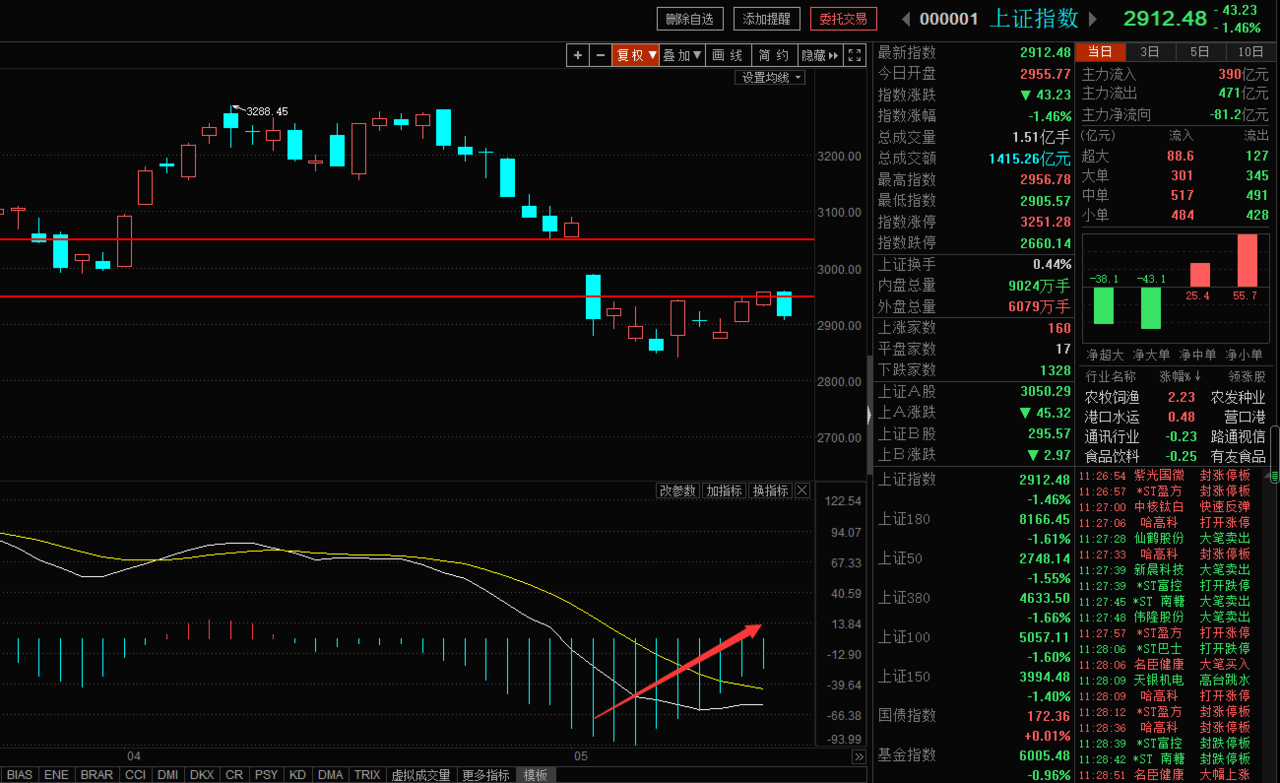Click 添加提醒 button
Screen dimensions: 1280x783
tap(766, 19)
